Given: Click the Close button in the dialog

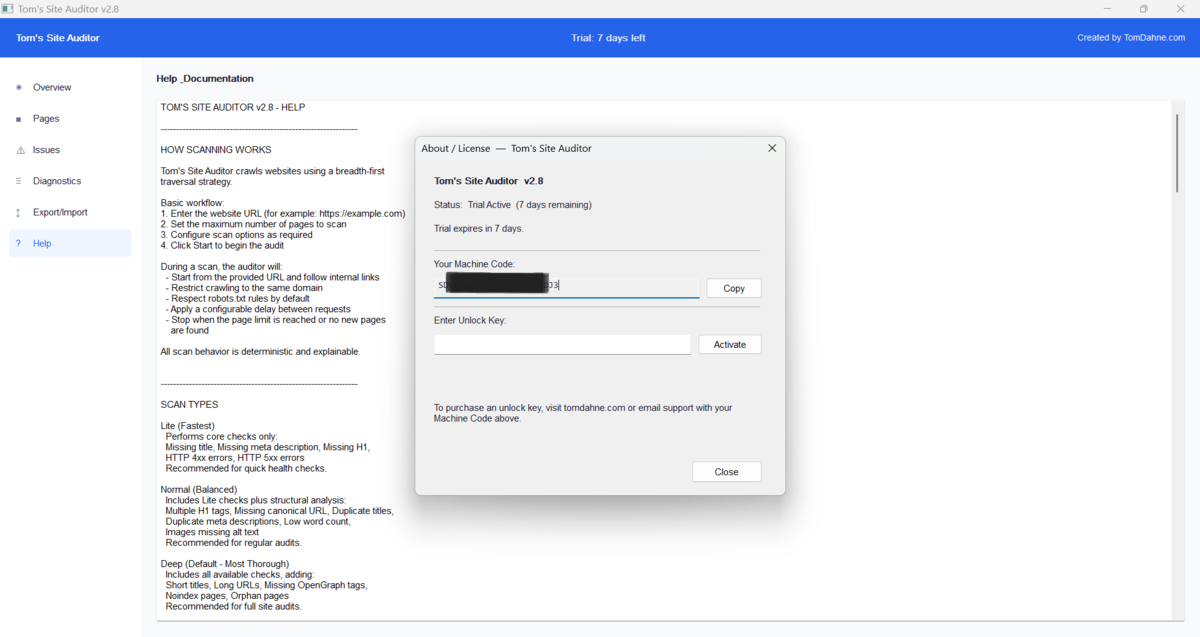Looking at the screenshot, I should tap(726, 471).
